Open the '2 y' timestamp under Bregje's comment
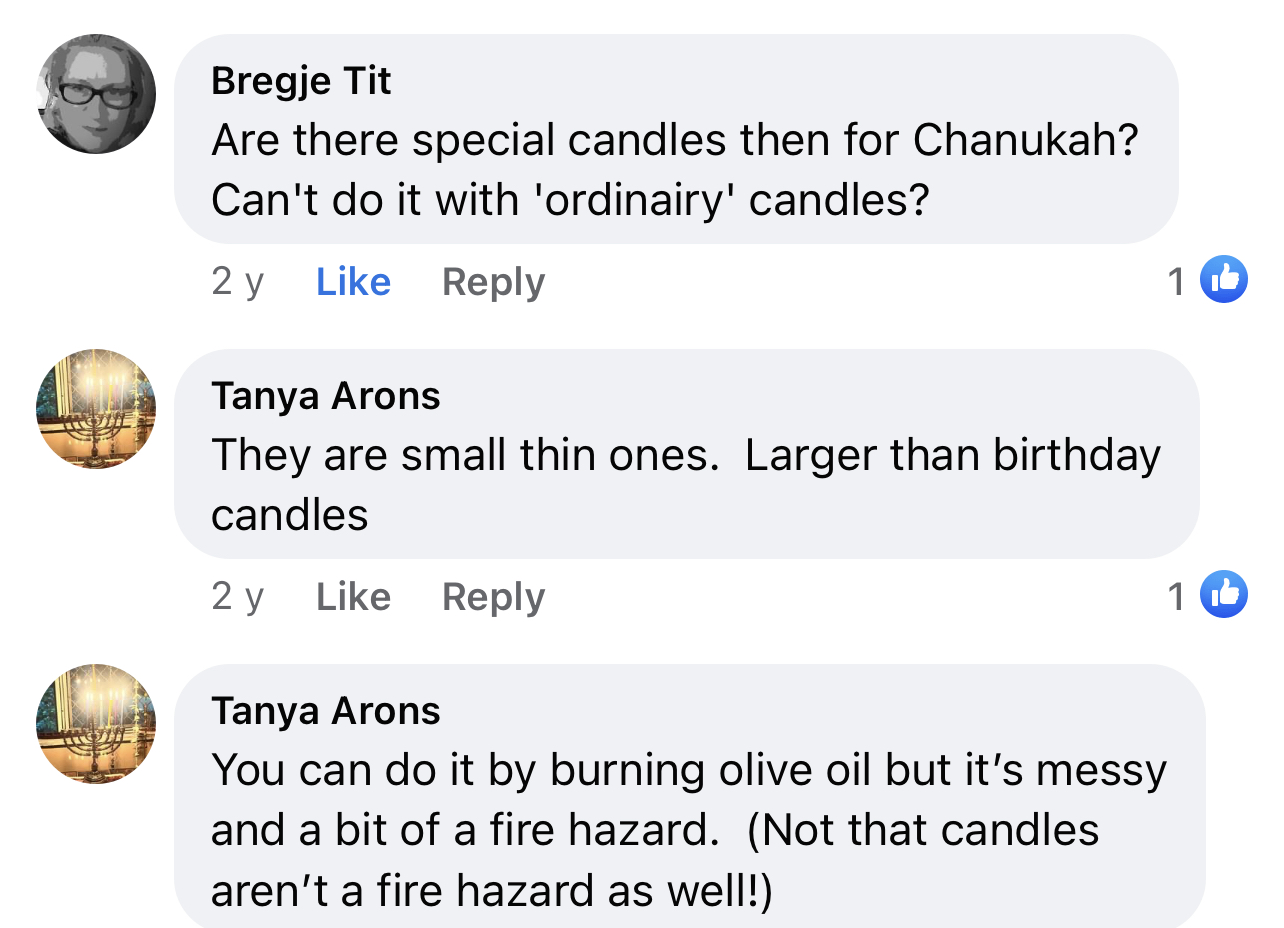 coord(238,283)
